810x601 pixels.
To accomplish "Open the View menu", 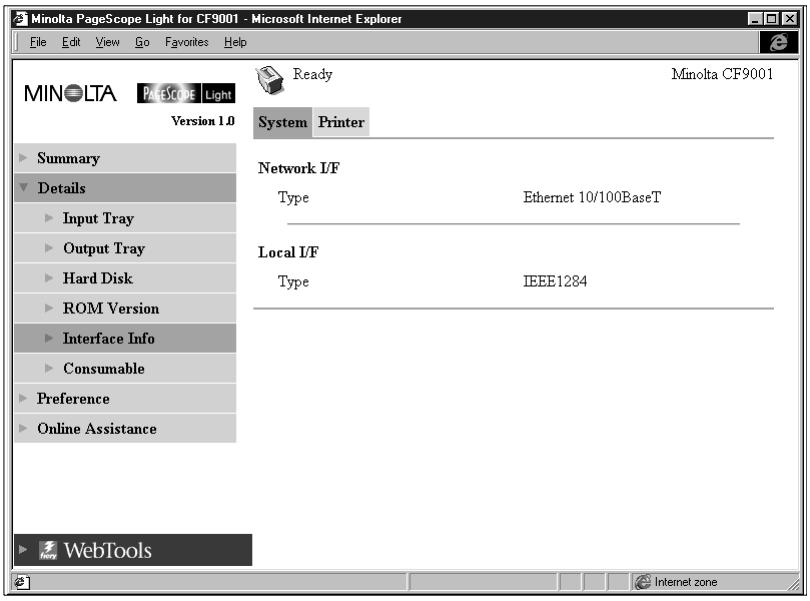I will [107, 42].
